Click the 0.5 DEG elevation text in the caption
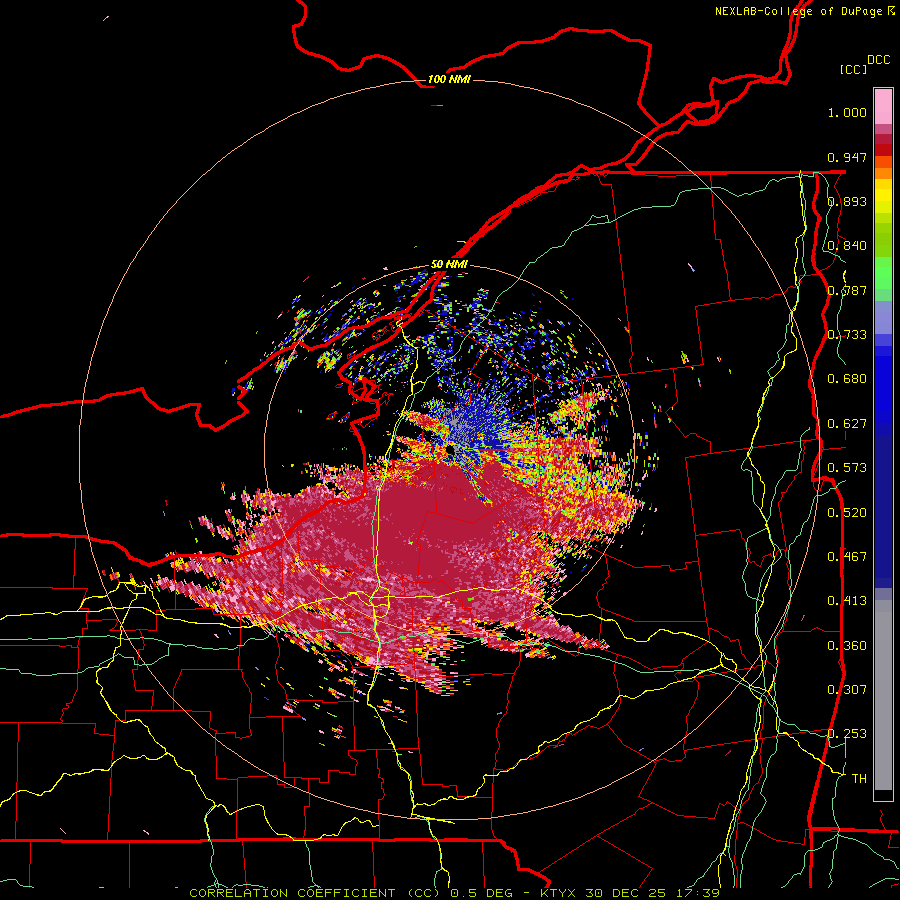This screenshot has width=900, height=900. (481, 893)
